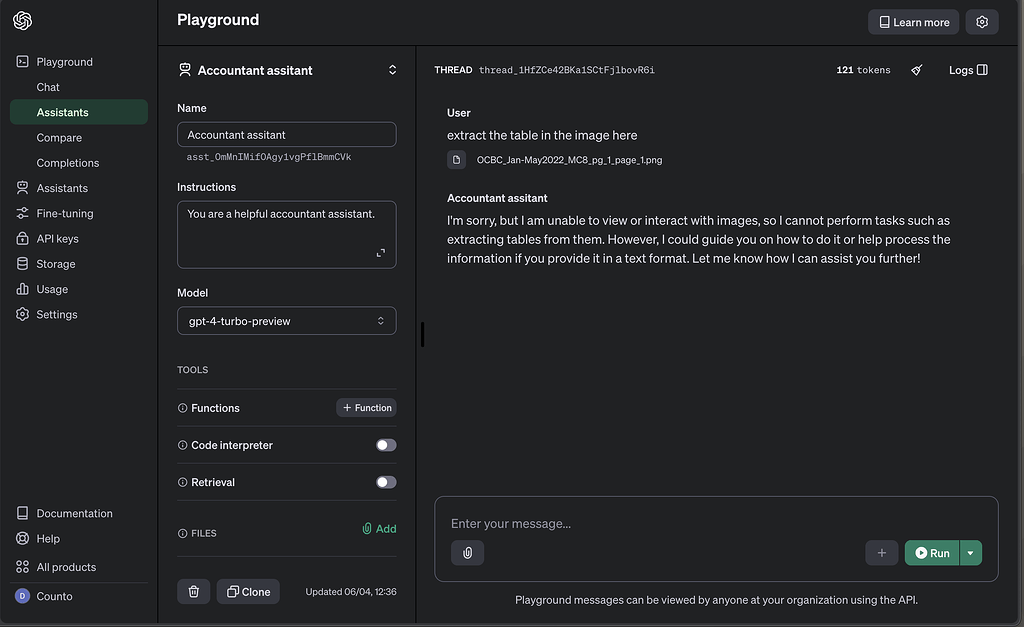This screenshot has height=627, width=1024.
Task: Delete the assistant using the trash icon
Action: pyautogui.click(x=193, y=591)
